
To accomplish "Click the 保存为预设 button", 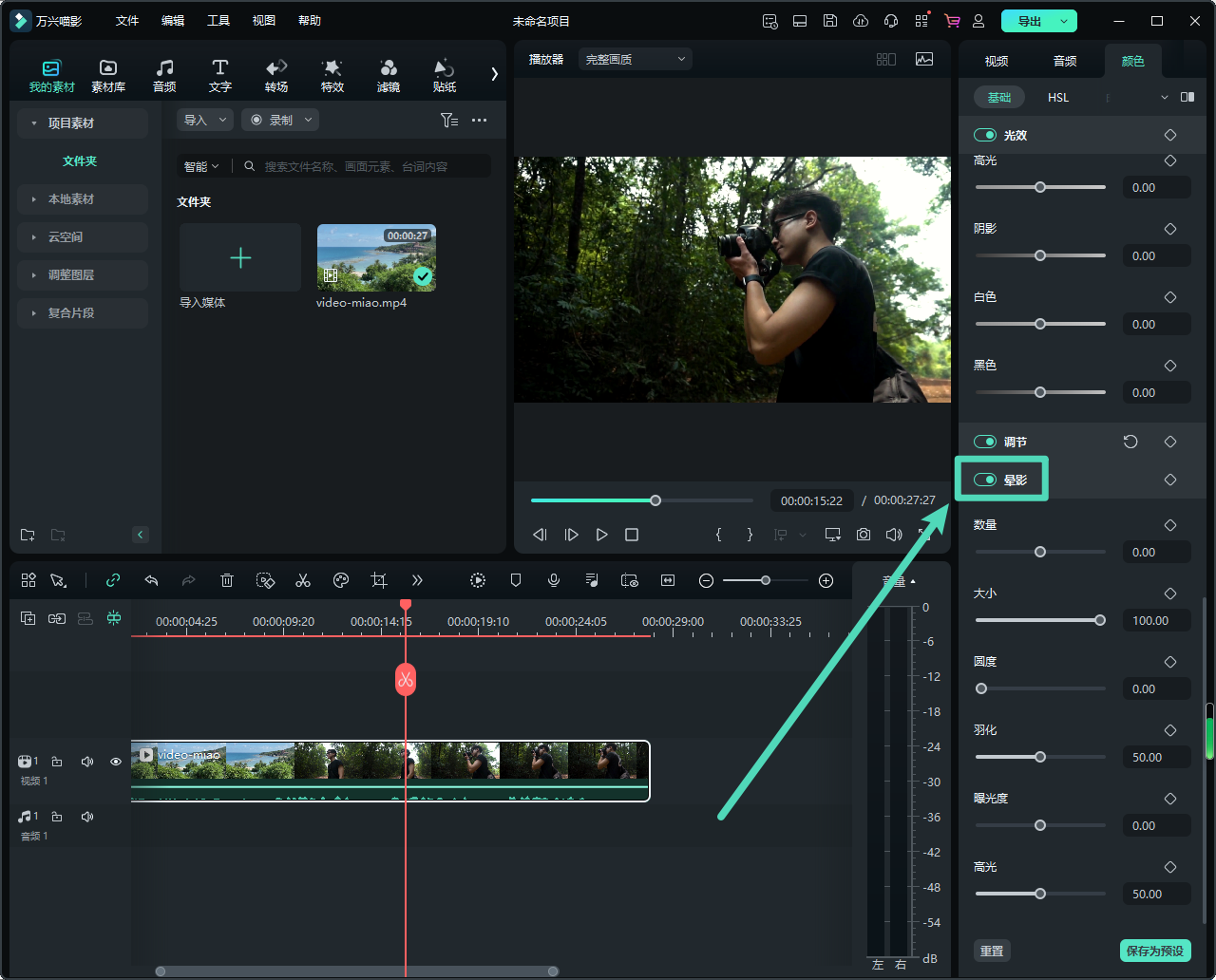I will [1154, 951].
